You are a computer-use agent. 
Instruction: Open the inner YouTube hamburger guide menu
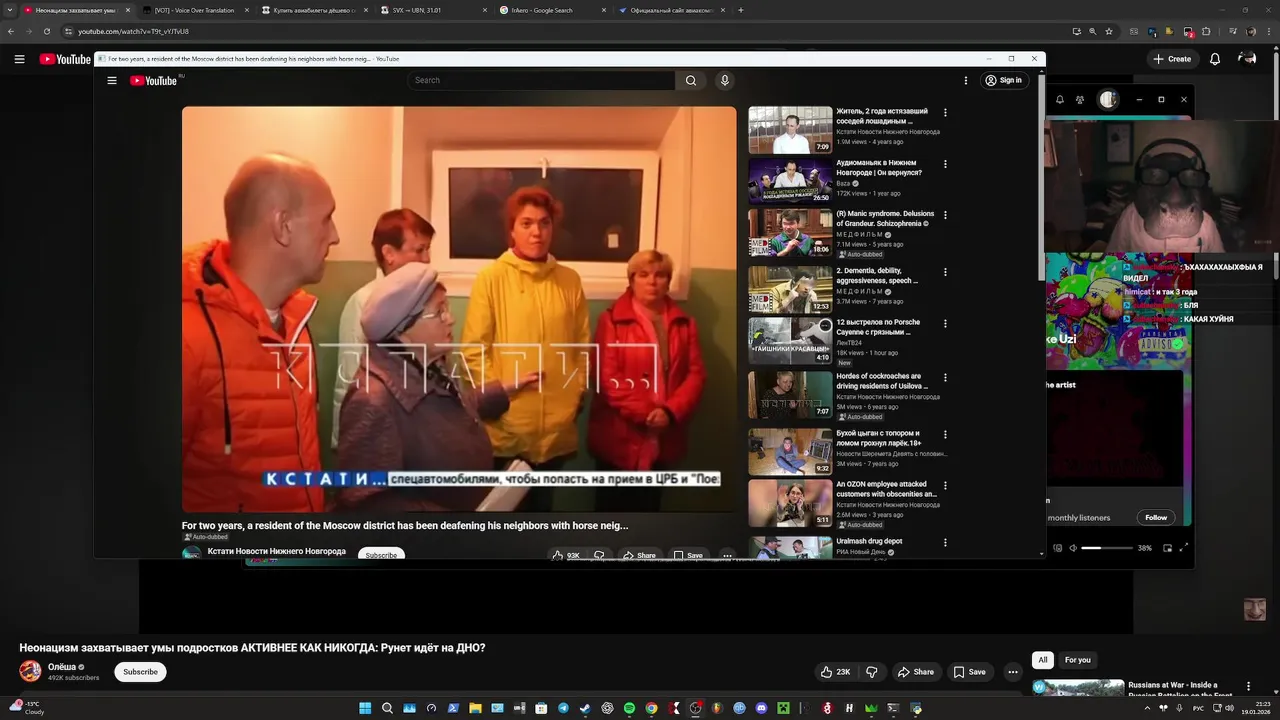[x=112, y=80]
